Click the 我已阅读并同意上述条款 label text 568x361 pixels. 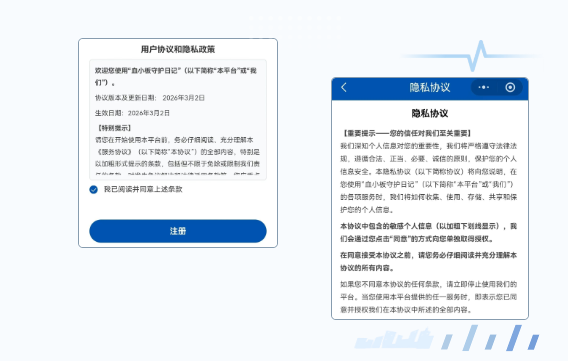pyautogui.click(x=143, y=189)
